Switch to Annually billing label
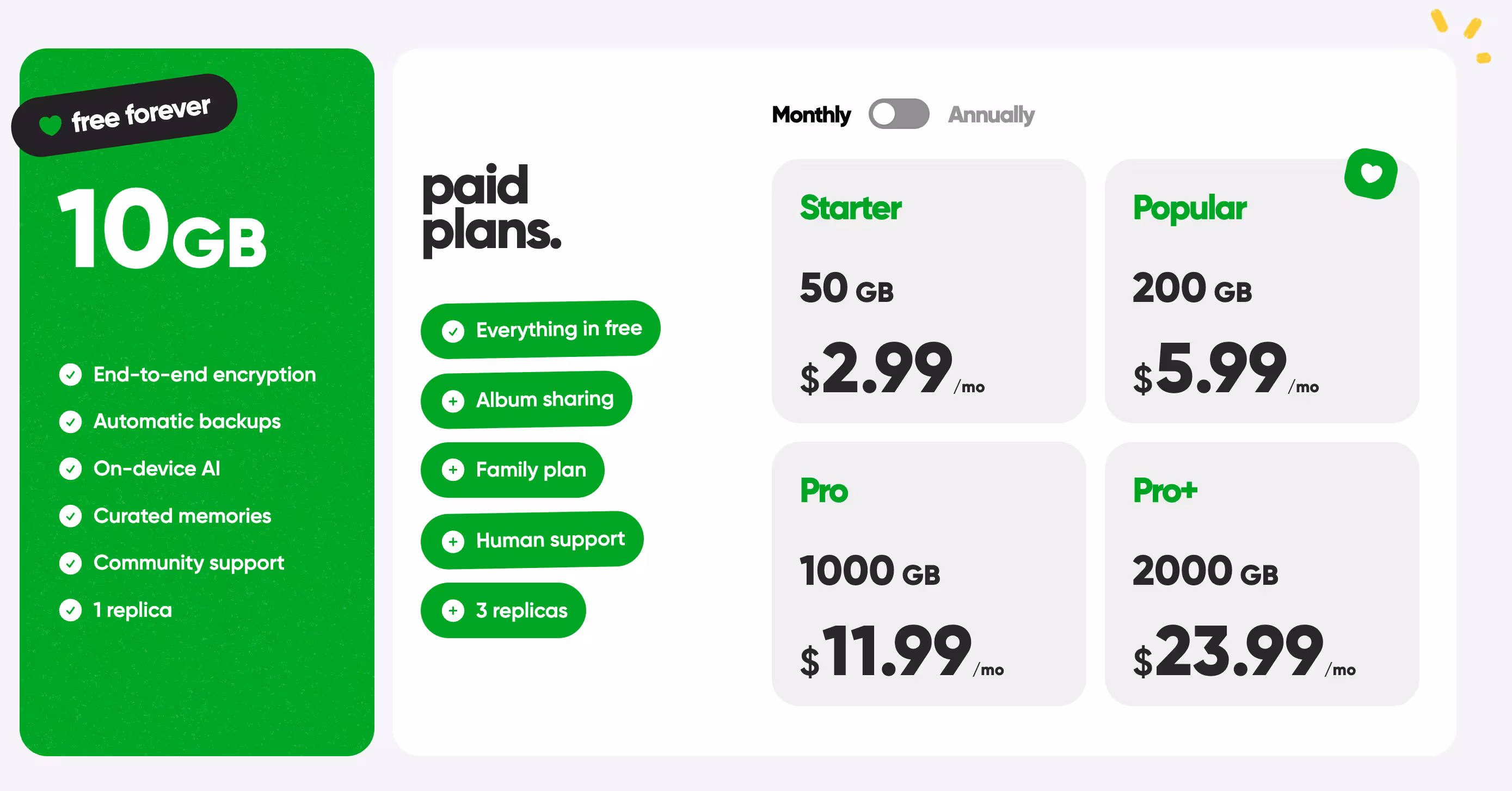Image resolution: width=1512 pixels, height=791 pixels. [991, 114]
